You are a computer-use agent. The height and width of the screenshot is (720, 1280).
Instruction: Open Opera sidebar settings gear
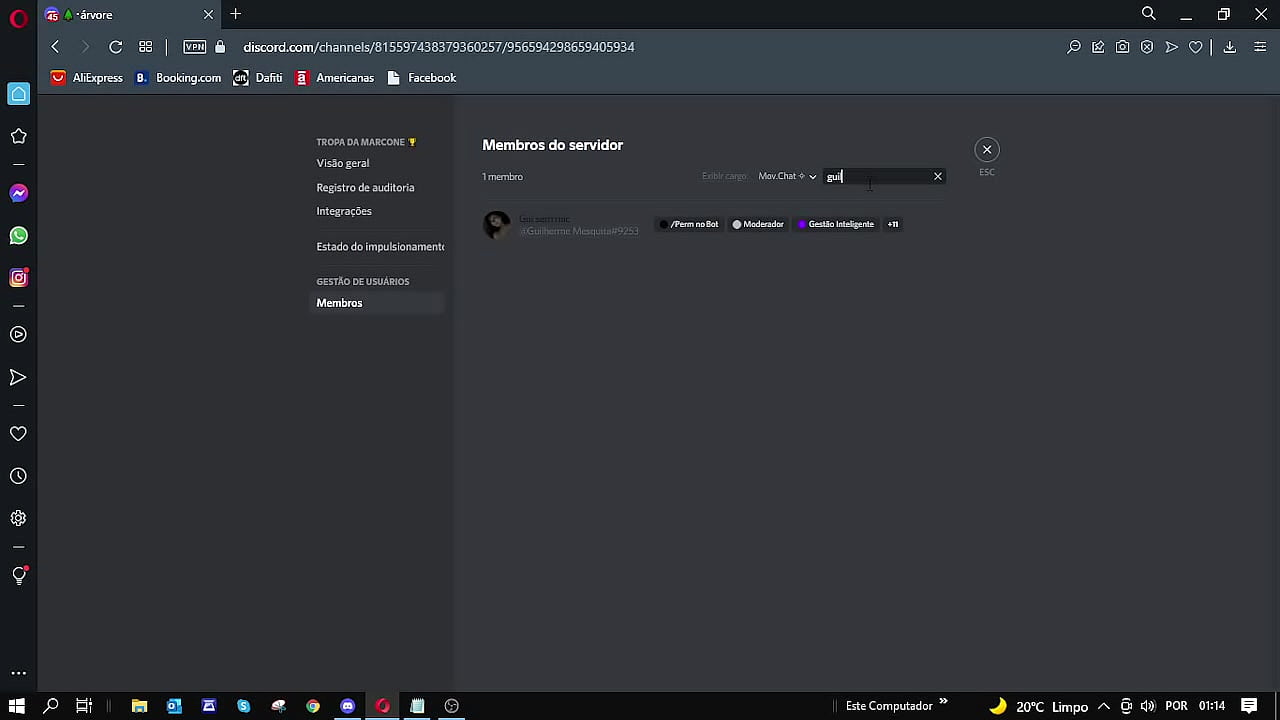[x=18, y=518]
